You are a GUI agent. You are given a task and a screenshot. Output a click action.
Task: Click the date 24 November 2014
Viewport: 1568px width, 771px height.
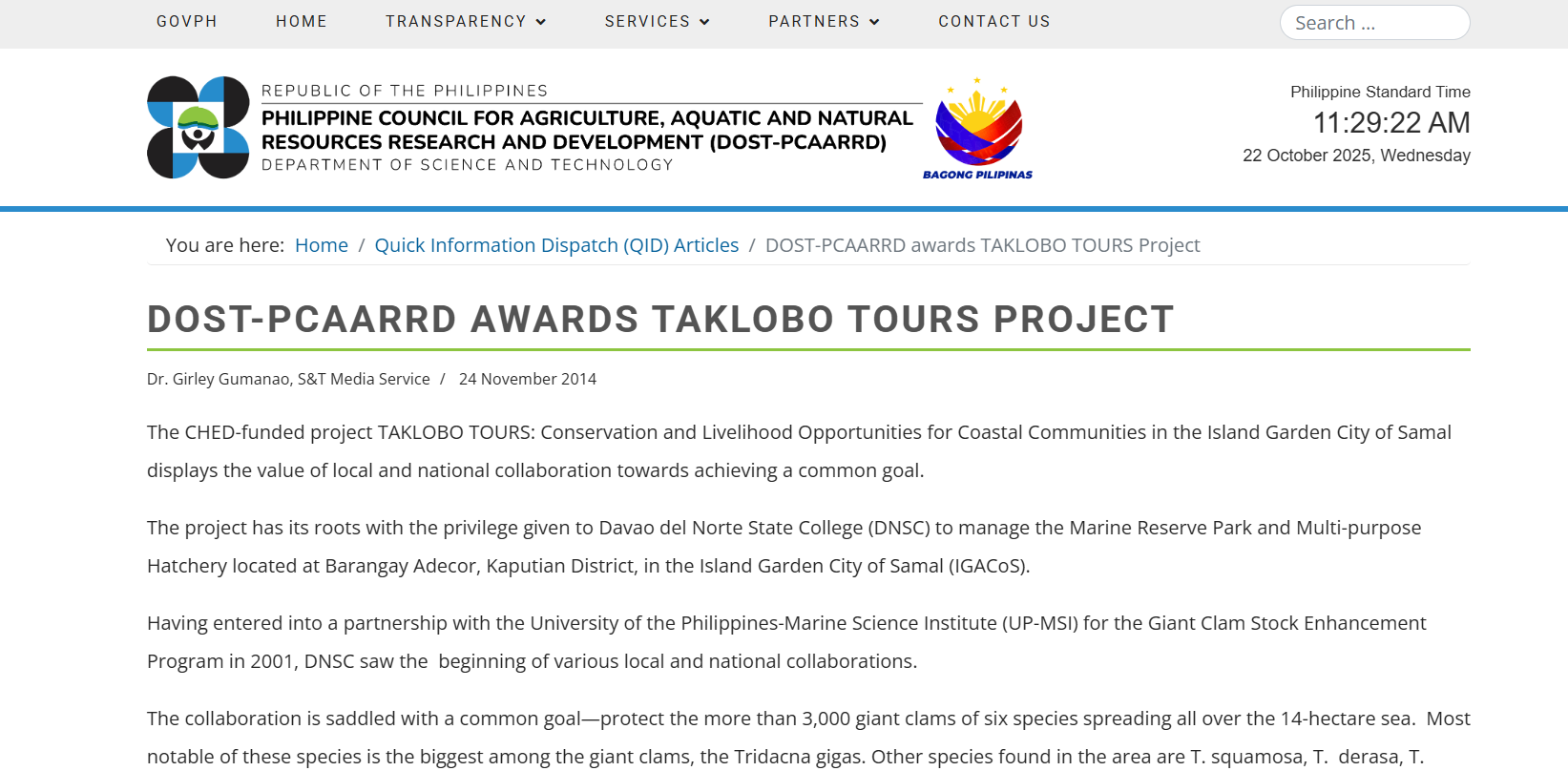click(528, 379)
